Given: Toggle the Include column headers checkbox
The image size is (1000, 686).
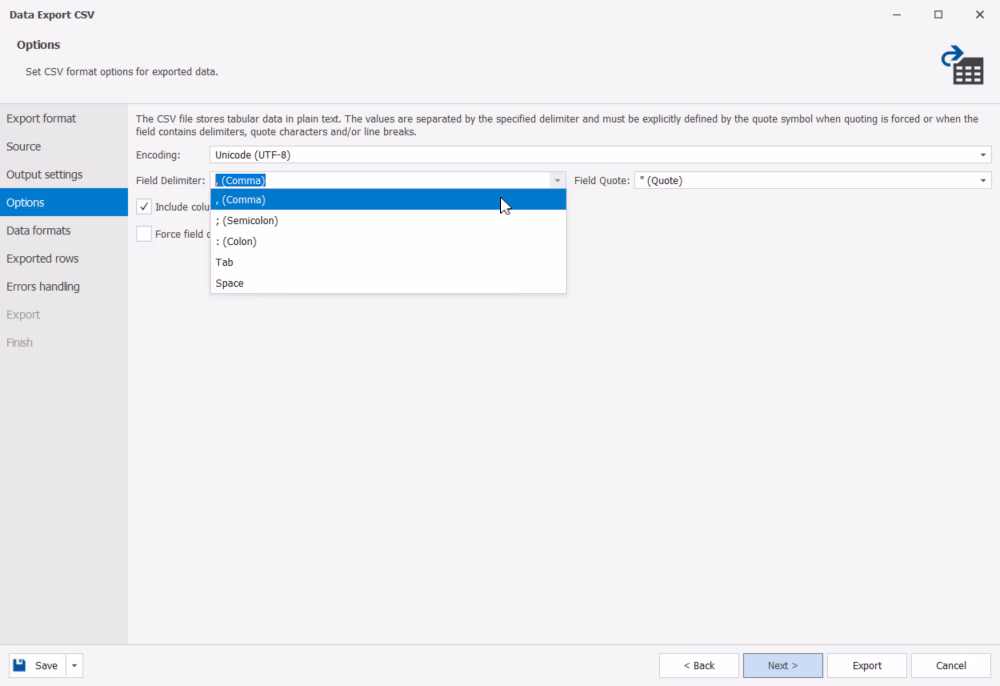Looking at the screenshot, I should pos(144,207).
